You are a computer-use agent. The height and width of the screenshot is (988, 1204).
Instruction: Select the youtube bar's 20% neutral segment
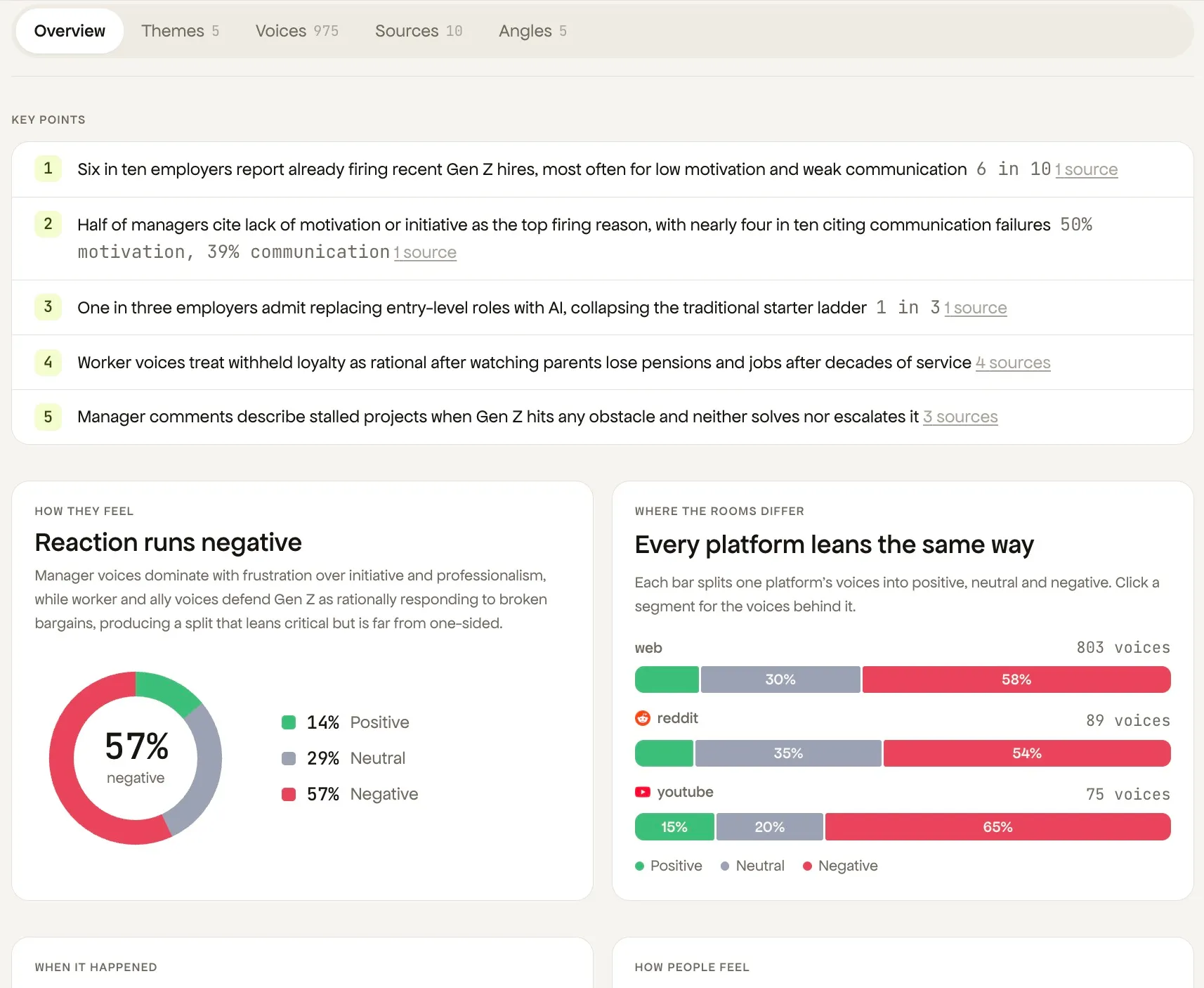[770, 827]
